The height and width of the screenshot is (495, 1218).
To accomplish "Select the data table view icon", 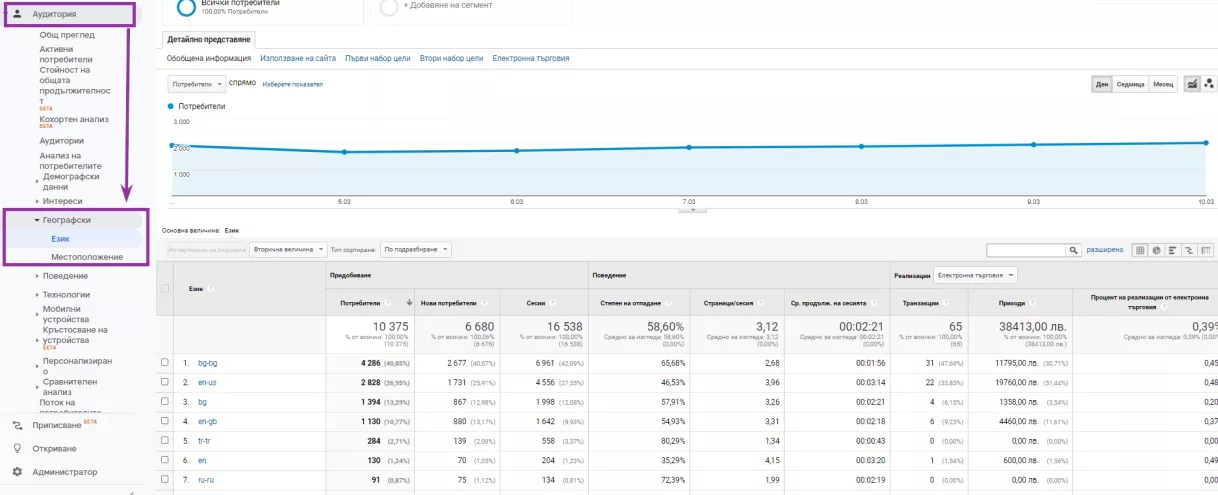I will tap(1140, 250).
